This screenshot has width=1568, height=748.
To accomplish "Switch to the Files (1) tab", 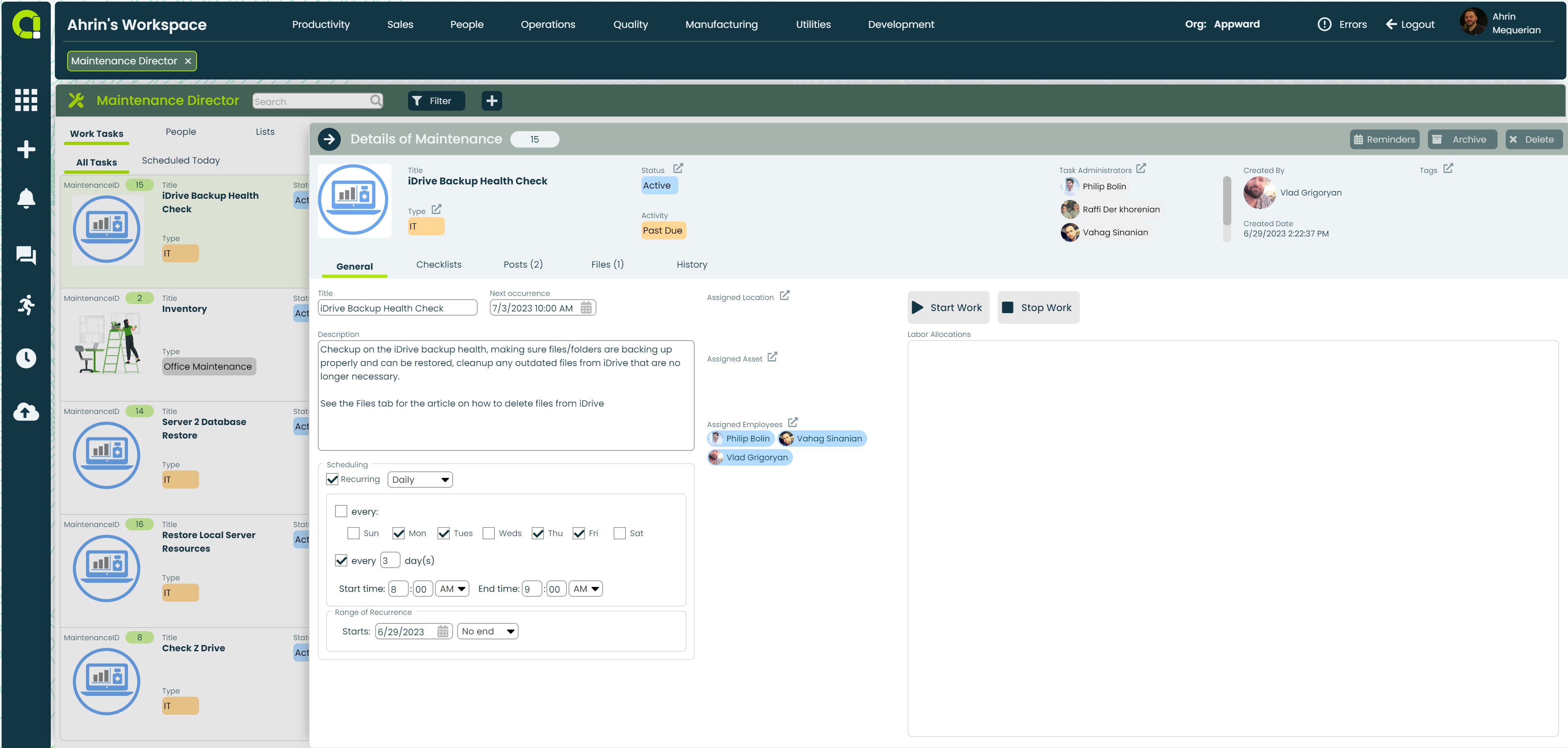I will (607, 264).
